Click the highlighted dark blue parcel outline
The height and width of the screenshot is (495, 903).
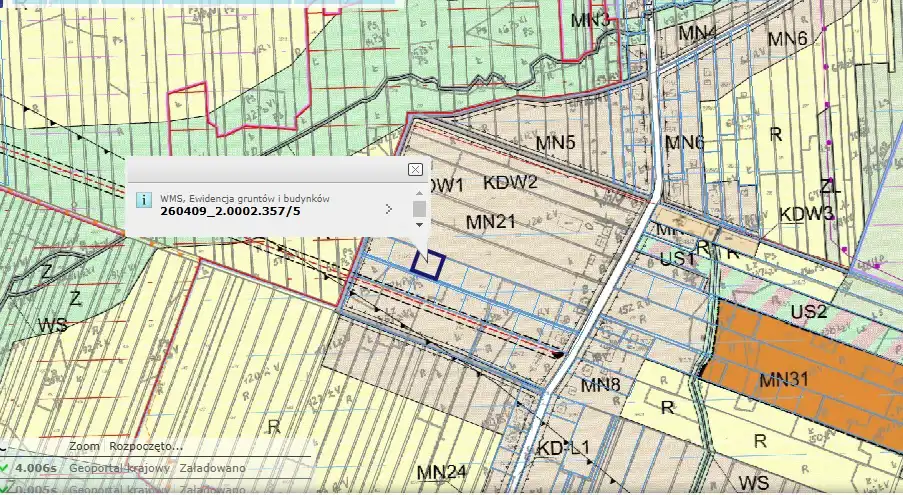pyautogui.click(x=428, y=264)
